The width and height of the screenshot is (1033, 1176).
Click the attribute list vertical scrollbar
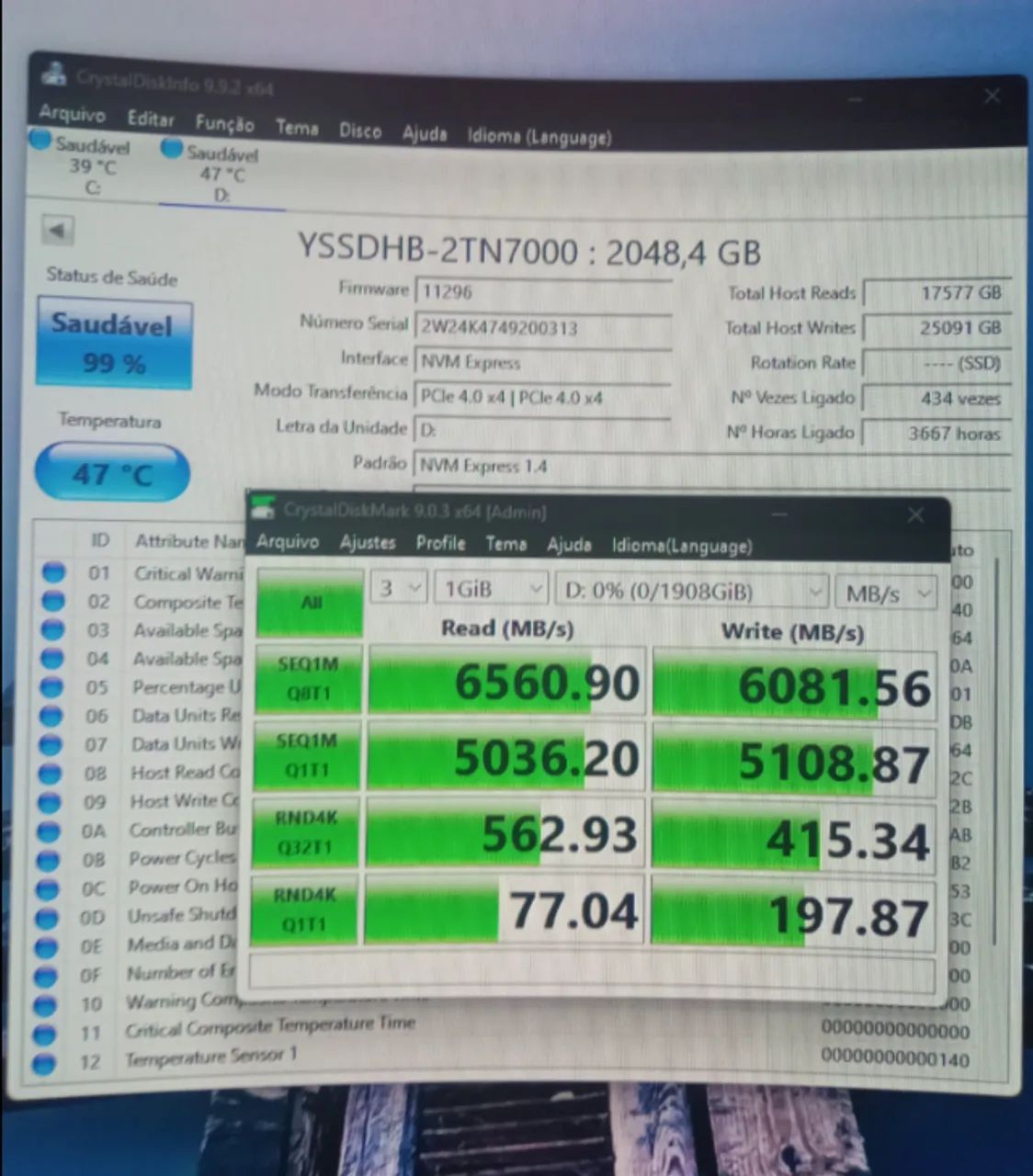(x=996, y=749)
